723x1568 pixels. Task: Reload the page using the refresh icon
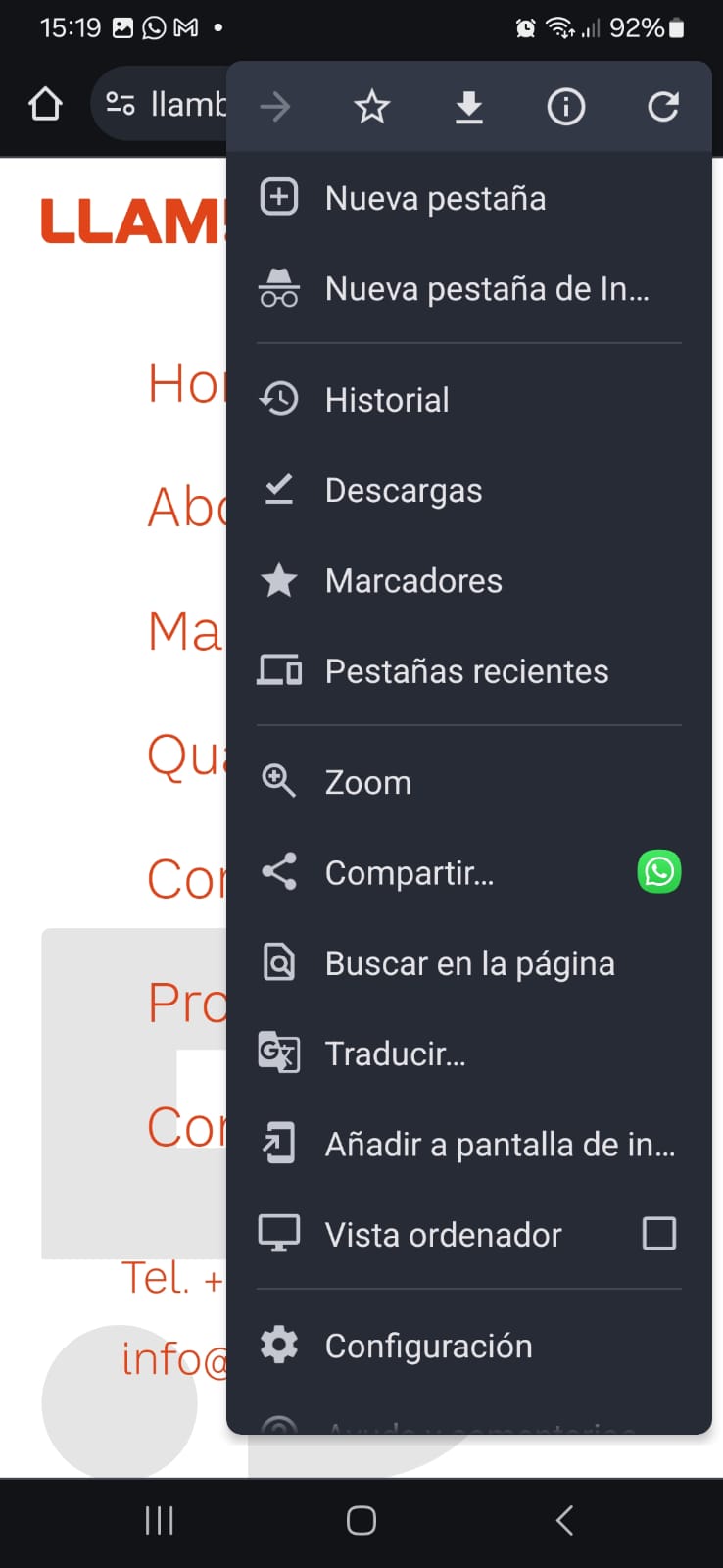tap(663, 107)
